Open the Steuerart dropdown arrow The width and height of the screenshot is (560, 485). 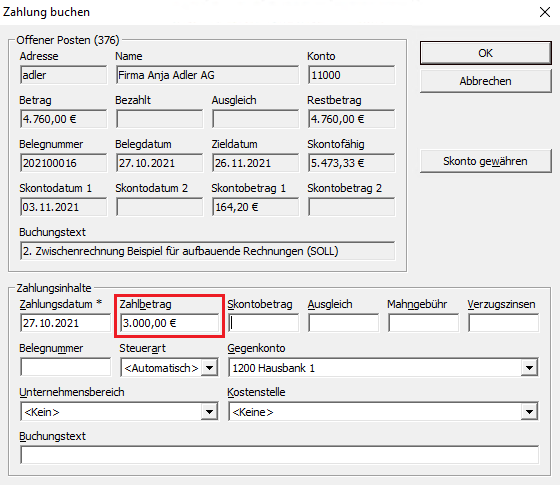(x=209, y=368)
